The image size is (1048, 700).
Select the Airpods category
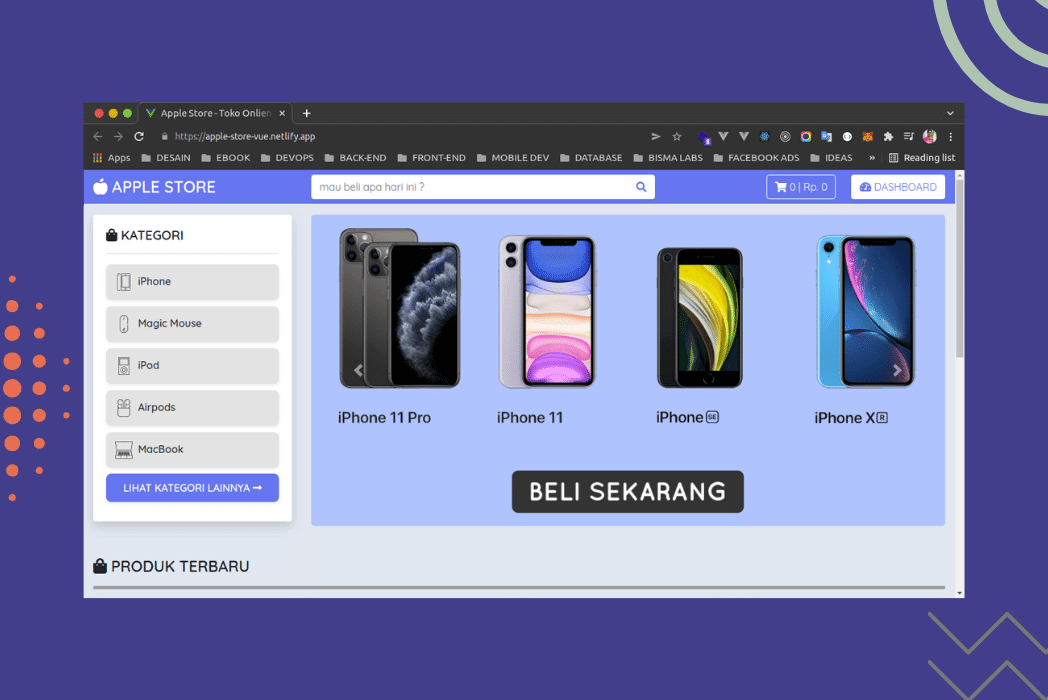pos(192,408)
